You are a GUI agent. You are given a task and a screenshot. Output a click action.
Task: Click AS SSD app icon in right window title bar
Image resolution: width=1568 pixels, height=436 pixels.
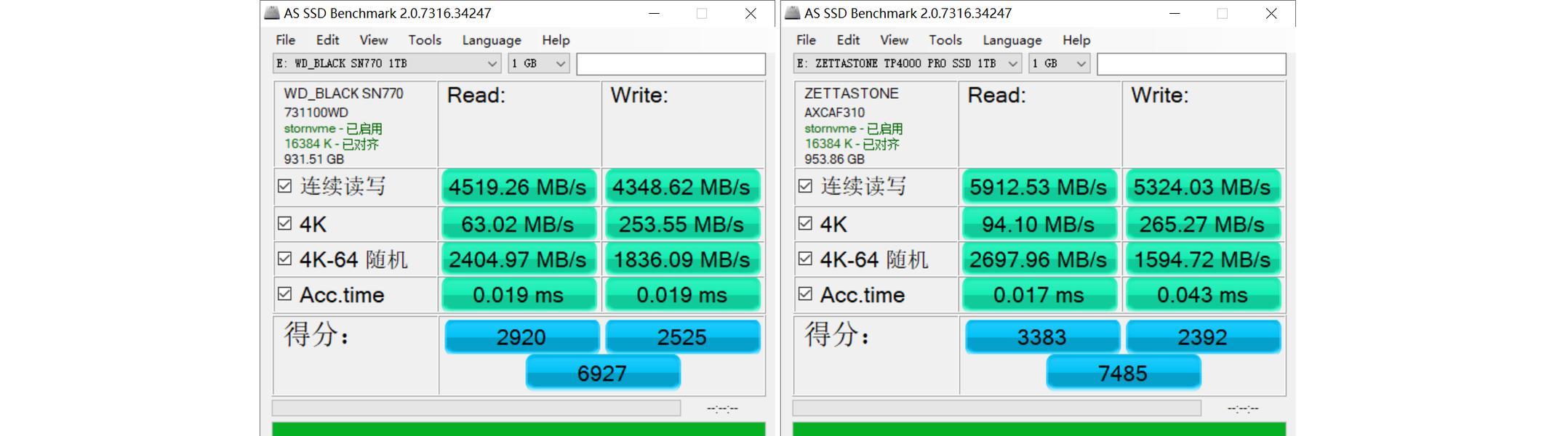coord(793,12)
